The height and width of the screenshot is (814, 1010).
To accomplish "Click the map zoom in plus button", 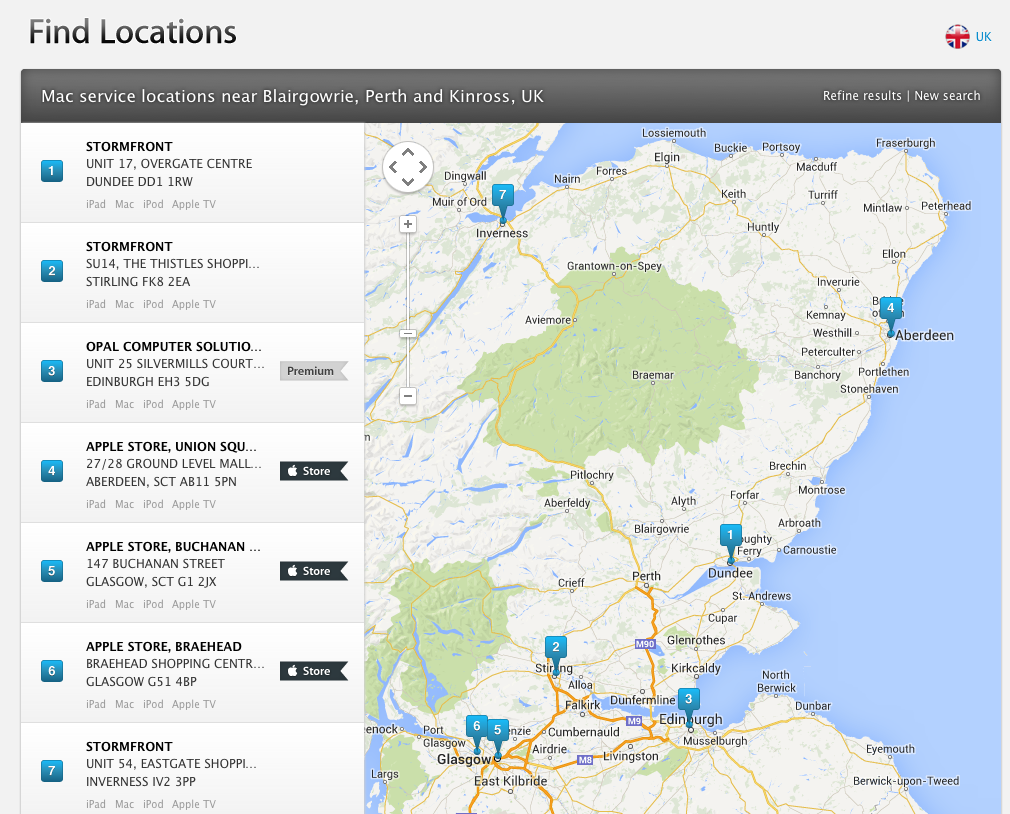I will [408, 224].
